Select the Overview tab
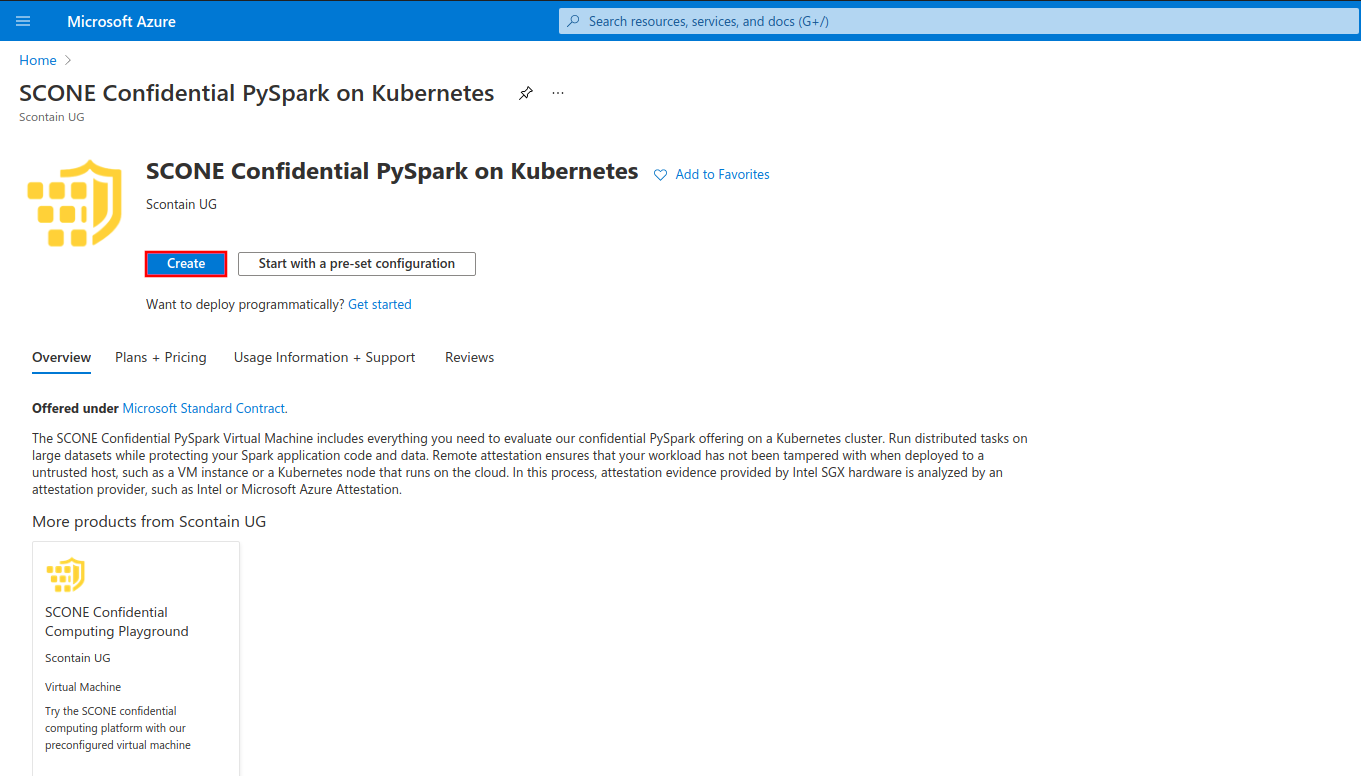Image resolution: width=1361 pixels, height=776 pixels. 61,357
